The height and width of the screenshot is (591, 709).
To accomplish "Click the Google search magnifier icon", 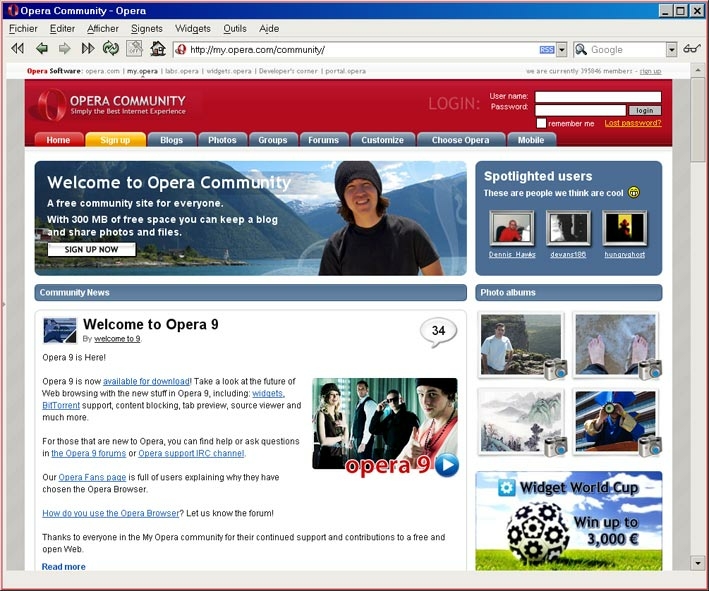I will click(581, 49).
